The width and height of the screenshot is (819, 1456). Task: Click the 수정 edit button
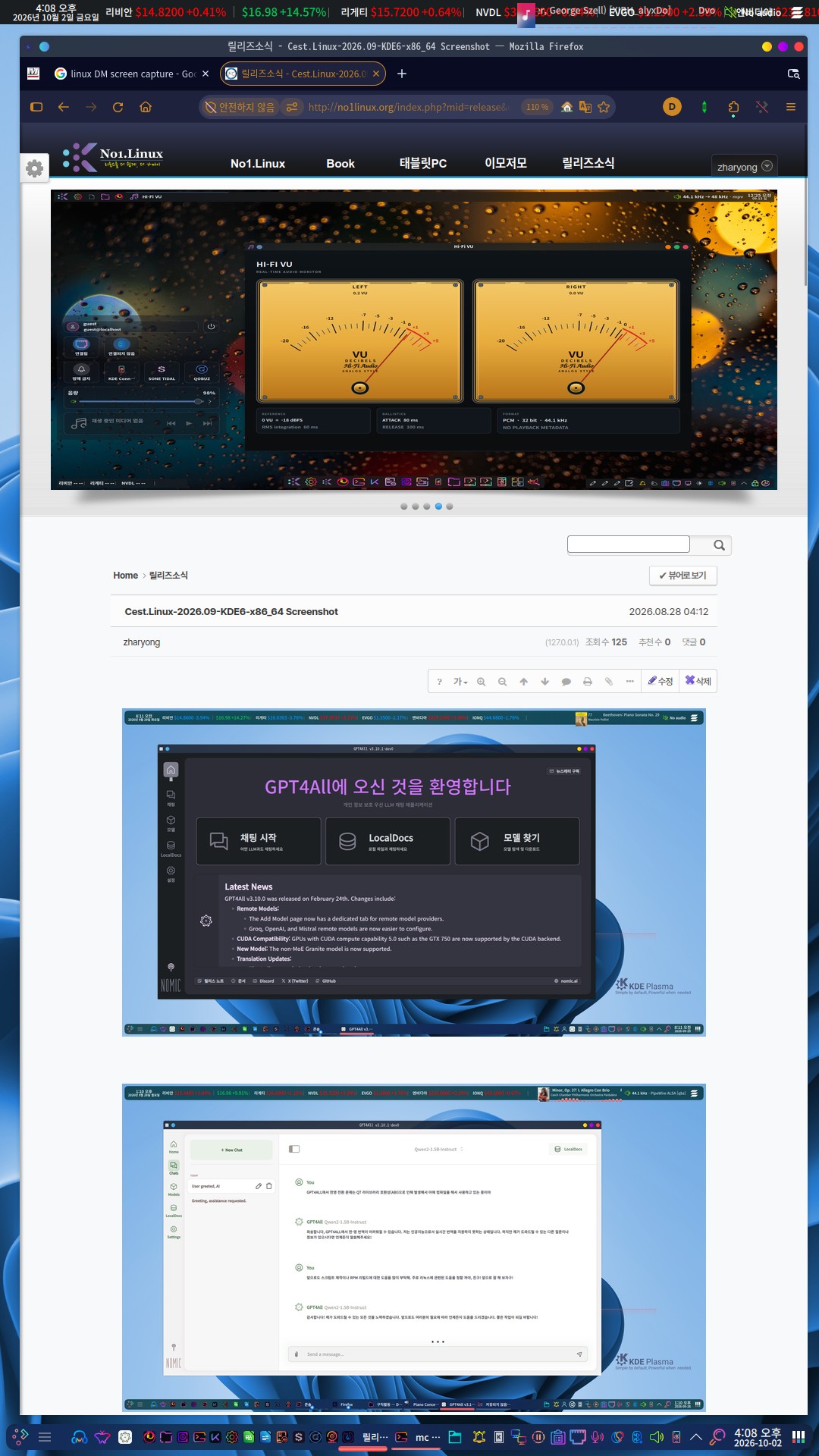click(x=661, y=681)
